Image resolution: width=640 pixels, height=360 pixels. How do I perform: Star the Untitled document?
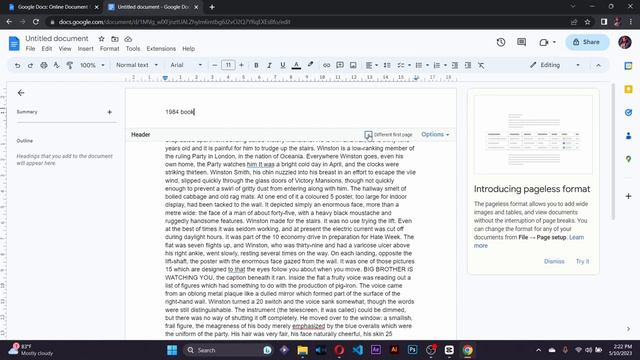(101, 39)
